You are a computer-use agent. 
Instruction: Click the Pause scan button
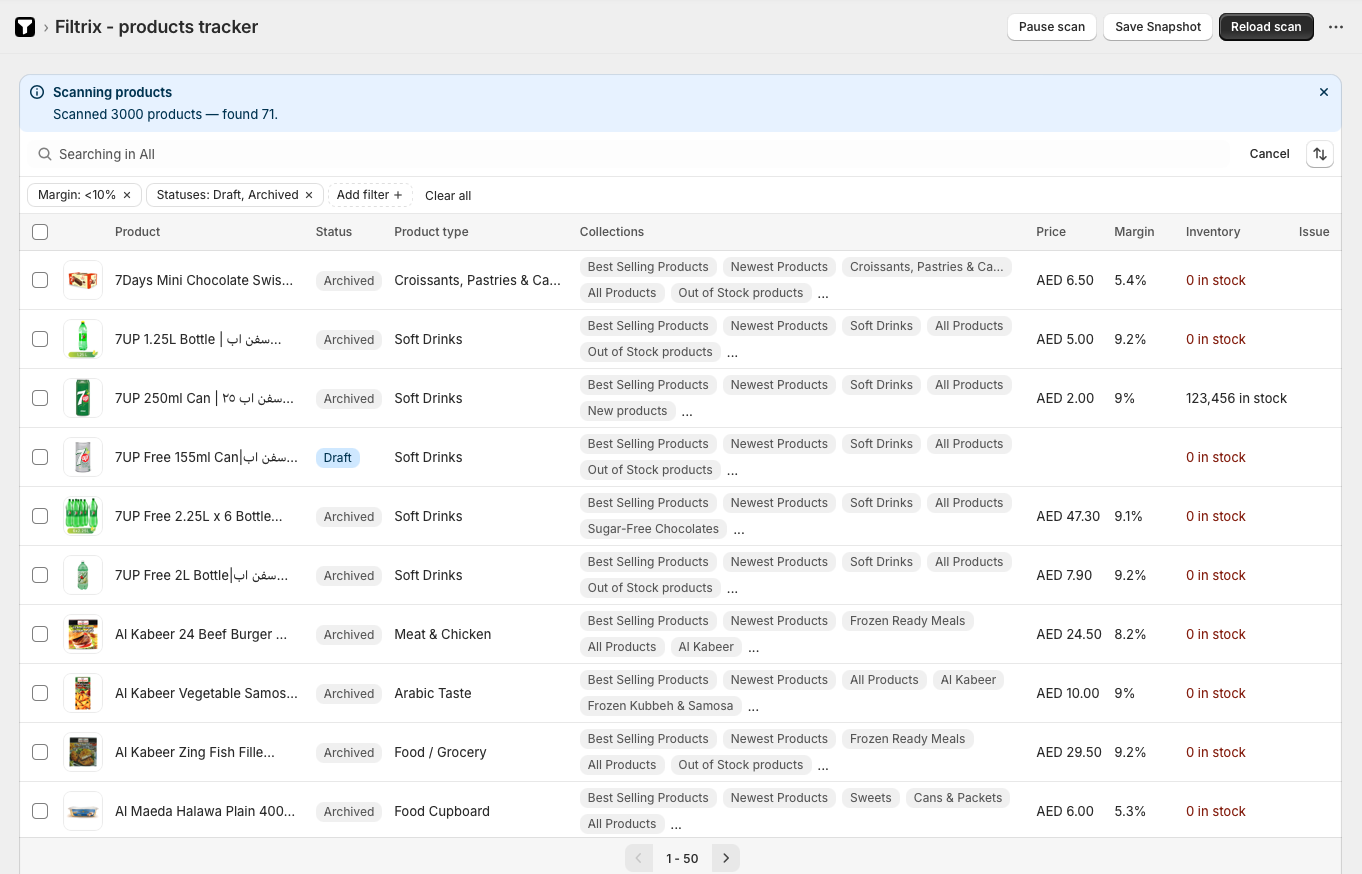(1052, 27)
